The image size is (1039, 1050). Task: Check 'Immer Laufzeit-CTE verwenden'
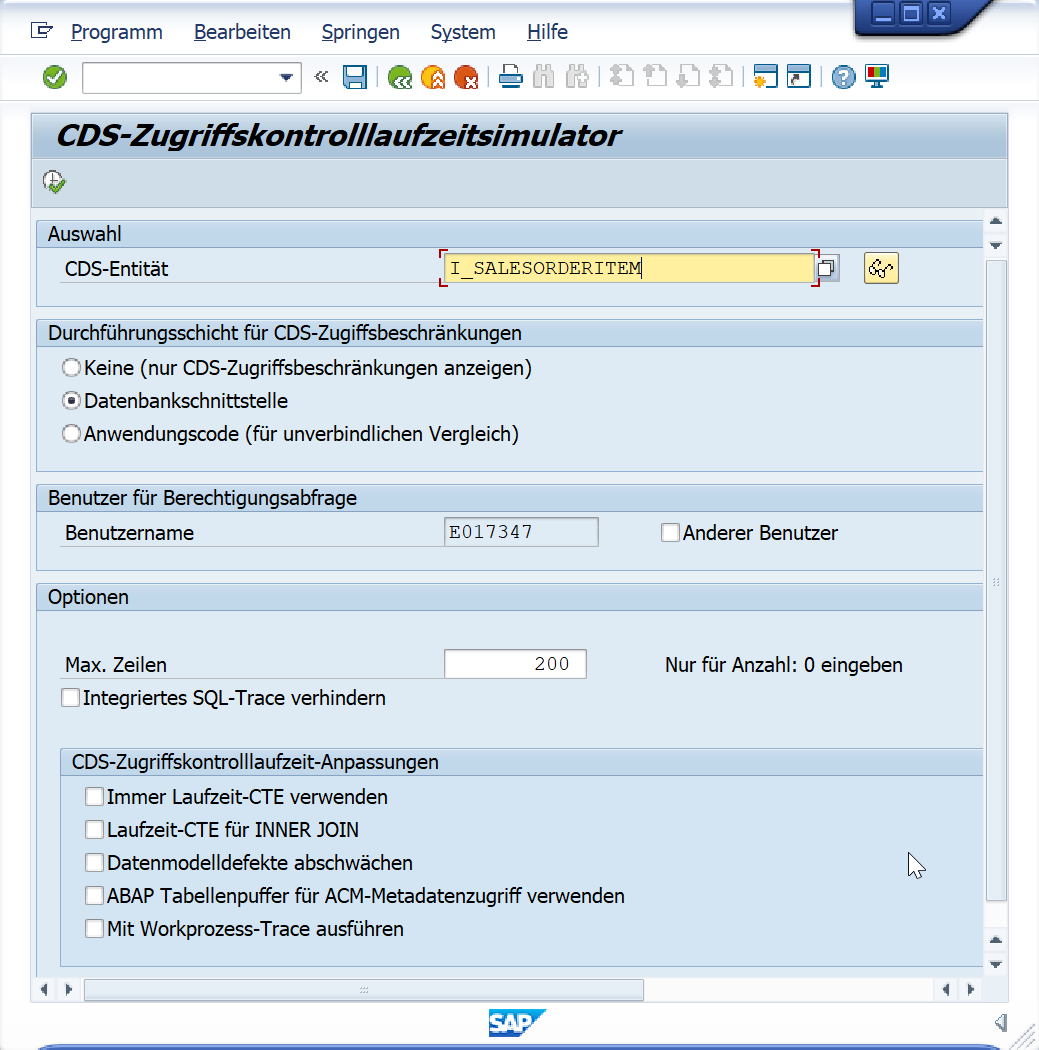[x=94, y=797]
